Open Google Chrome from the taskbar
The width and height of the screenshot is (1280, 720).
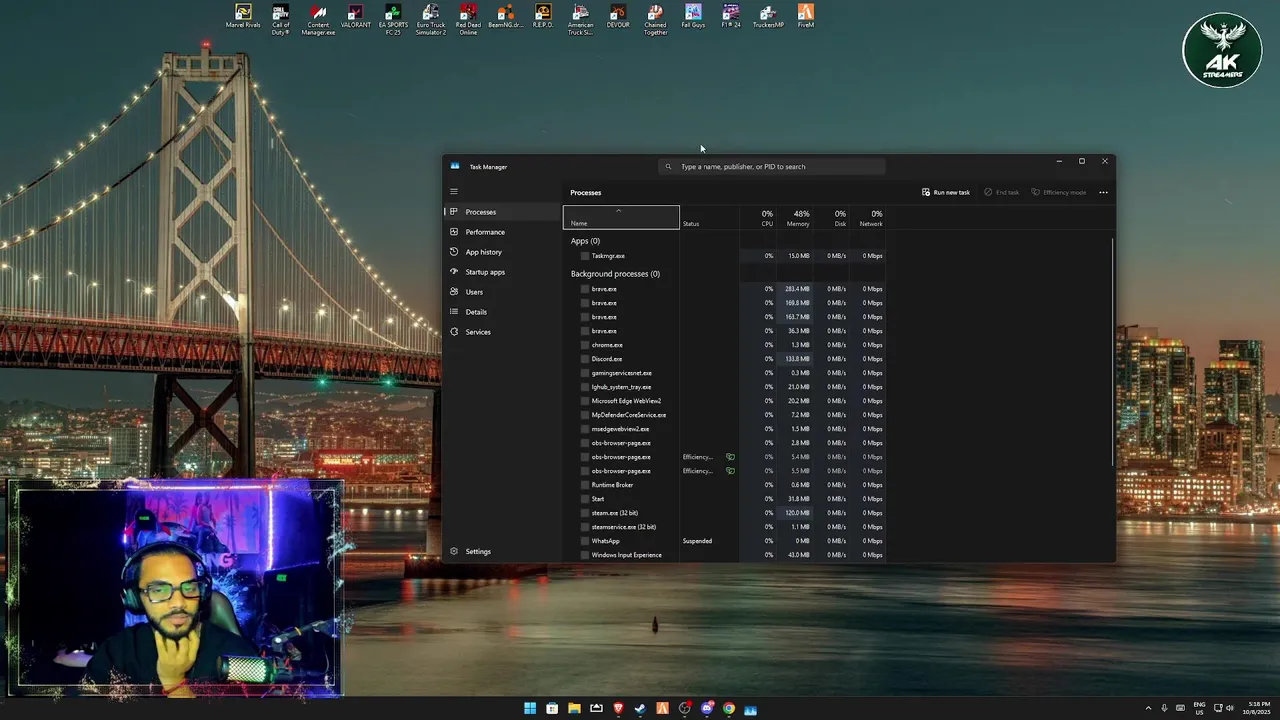pyautogui.click(x=729, y=709)
